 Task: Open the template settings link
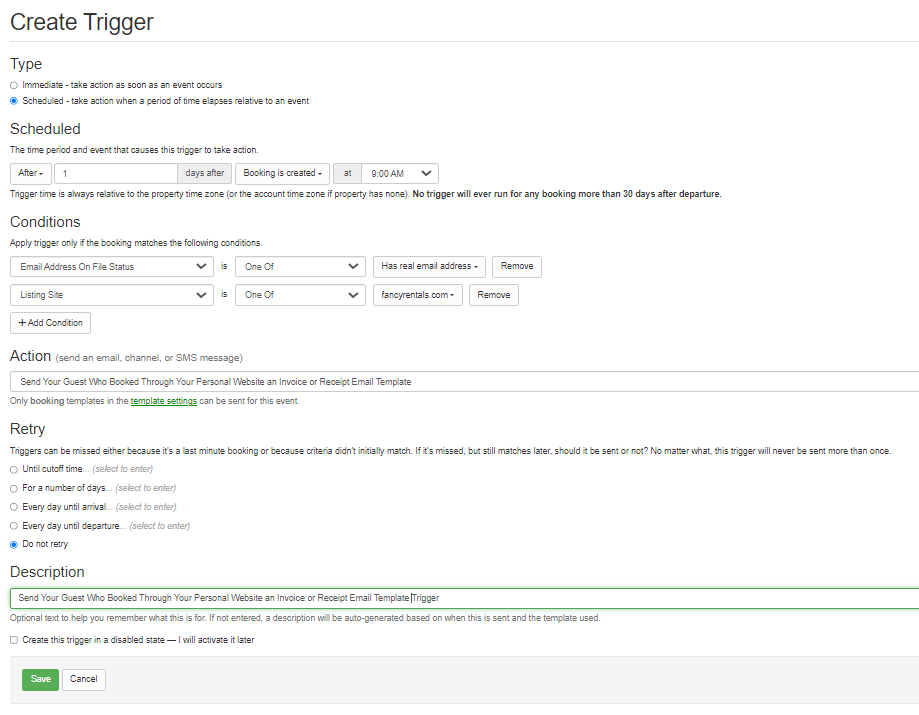point(156,401)
